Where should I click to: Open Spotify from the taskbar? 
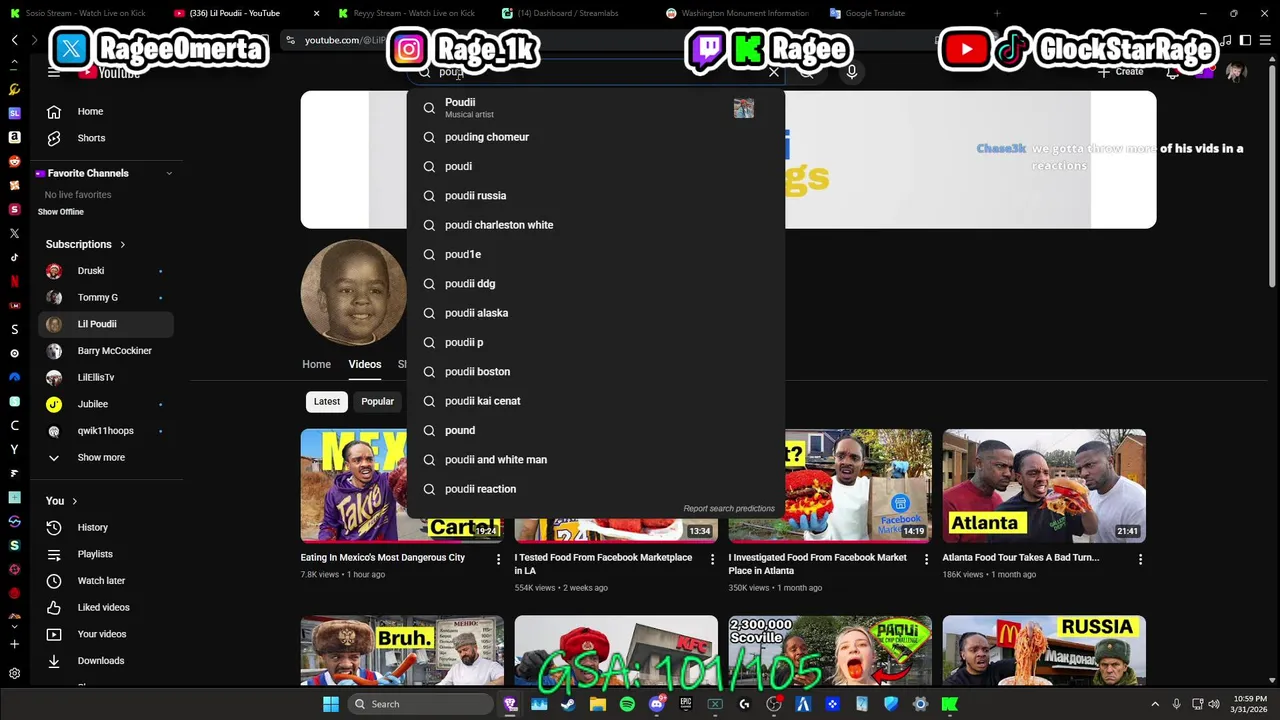click(x=627, y=704)
